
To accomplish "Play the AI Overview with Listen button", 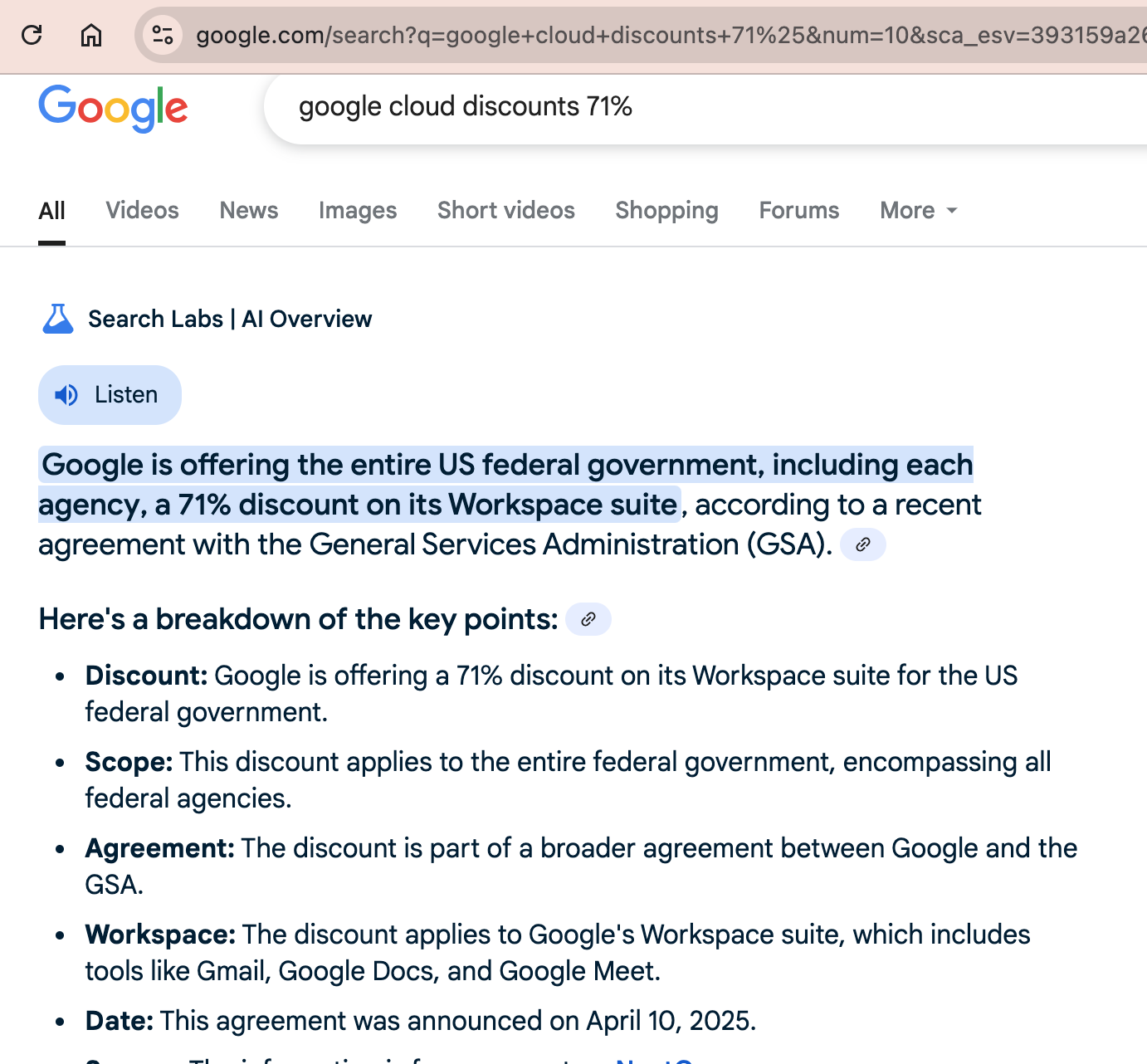I will (110, 395).
